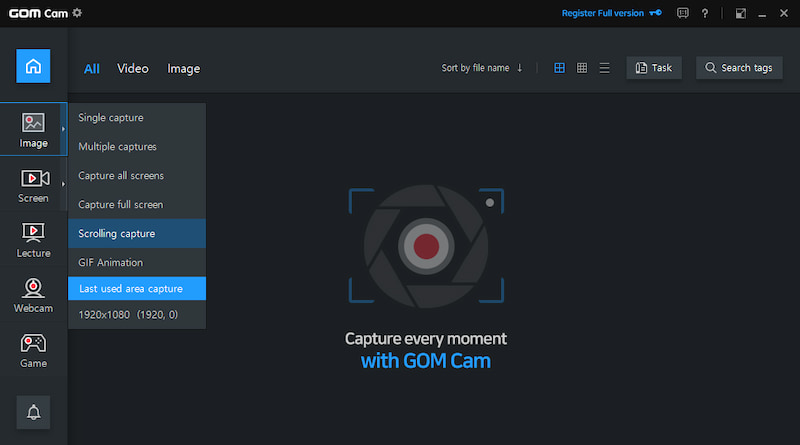Image resolution: width=800 pixels, height=445 pixels.
Task: Click the Task button
Action: 653,68
